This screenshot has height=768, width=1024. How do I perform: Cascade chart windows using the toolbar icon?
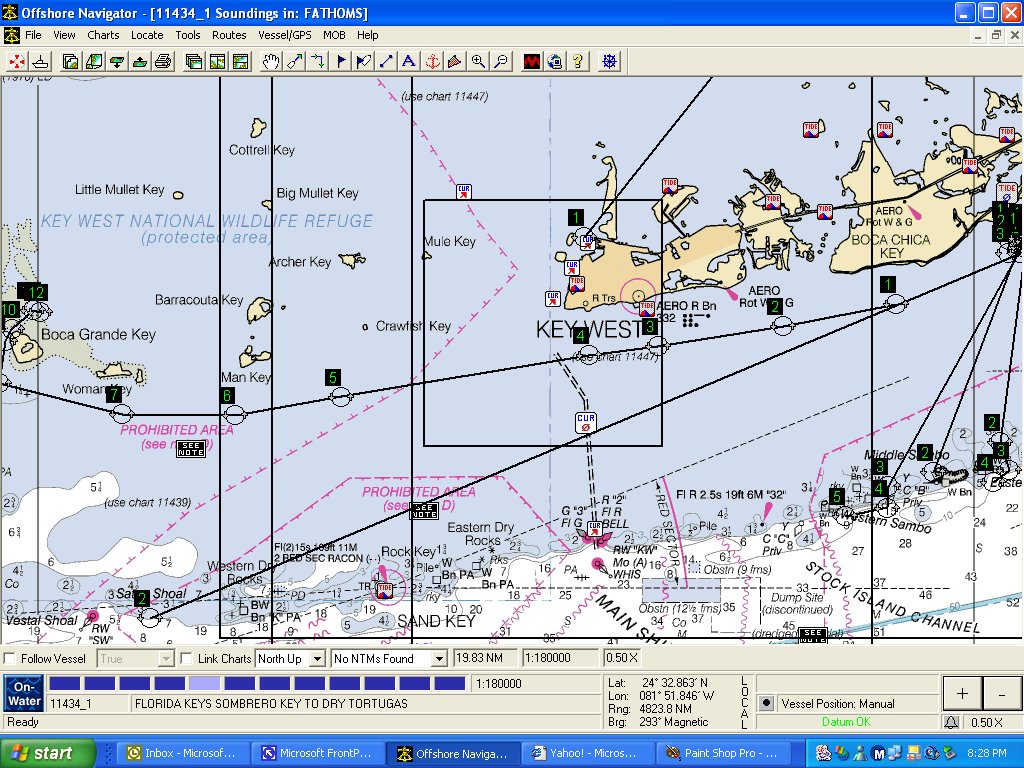coord(194,61)
